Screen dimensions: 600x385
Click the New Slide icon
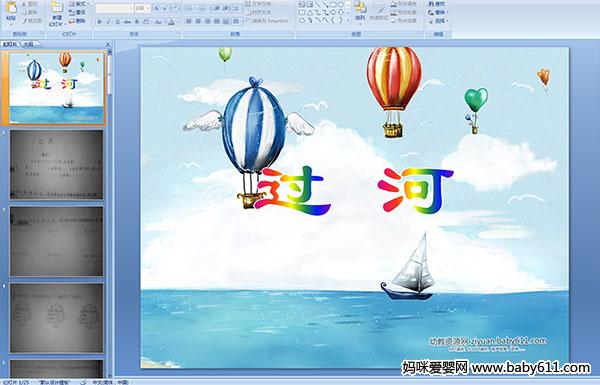57,8
